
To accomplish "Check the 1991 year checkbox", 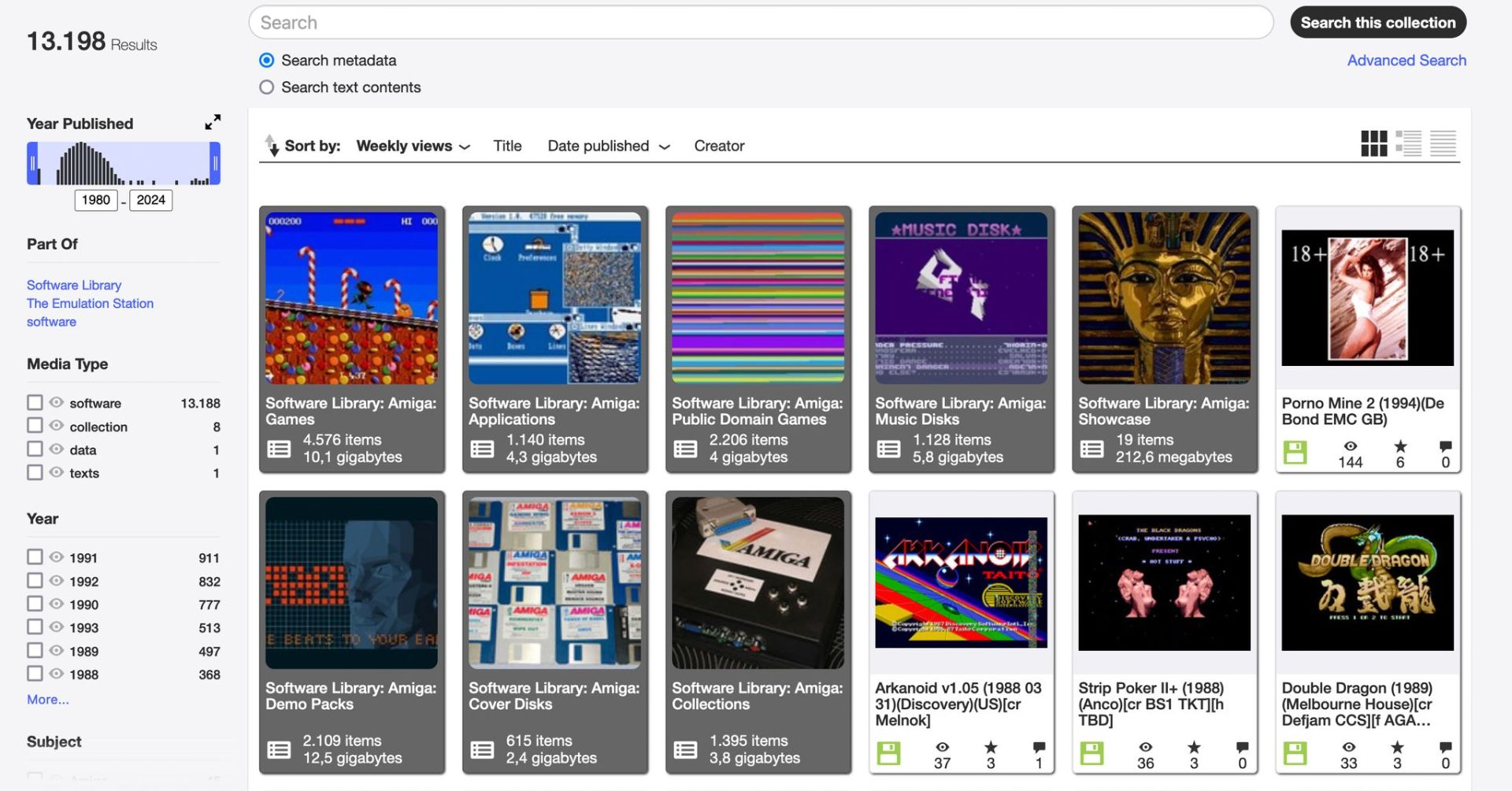I will click(35, 556).
